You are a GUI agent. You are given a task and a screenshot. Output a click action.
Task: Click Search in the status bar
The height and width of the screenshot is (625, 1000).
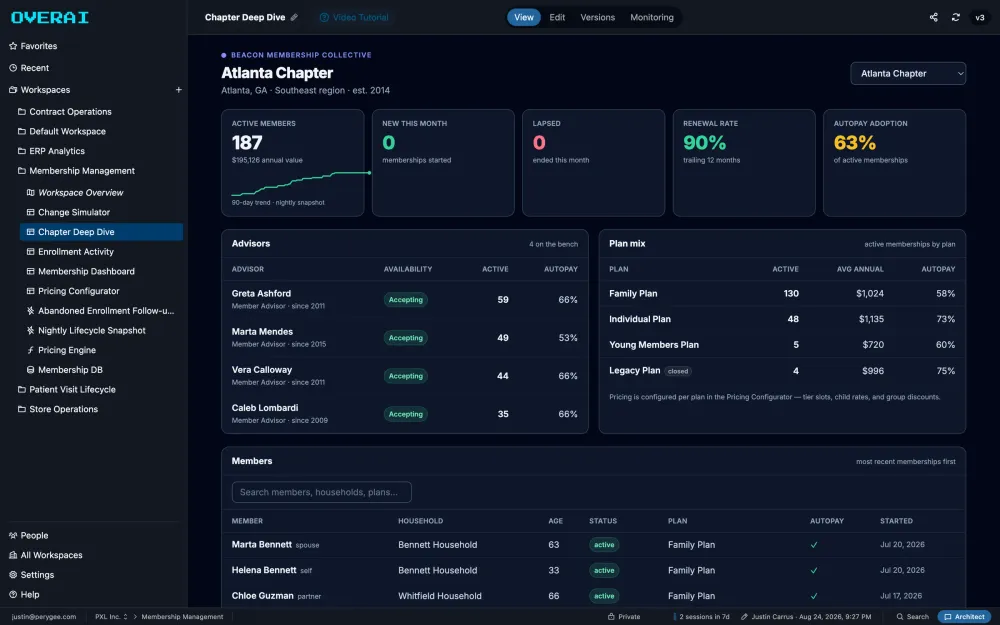[913, 617]
